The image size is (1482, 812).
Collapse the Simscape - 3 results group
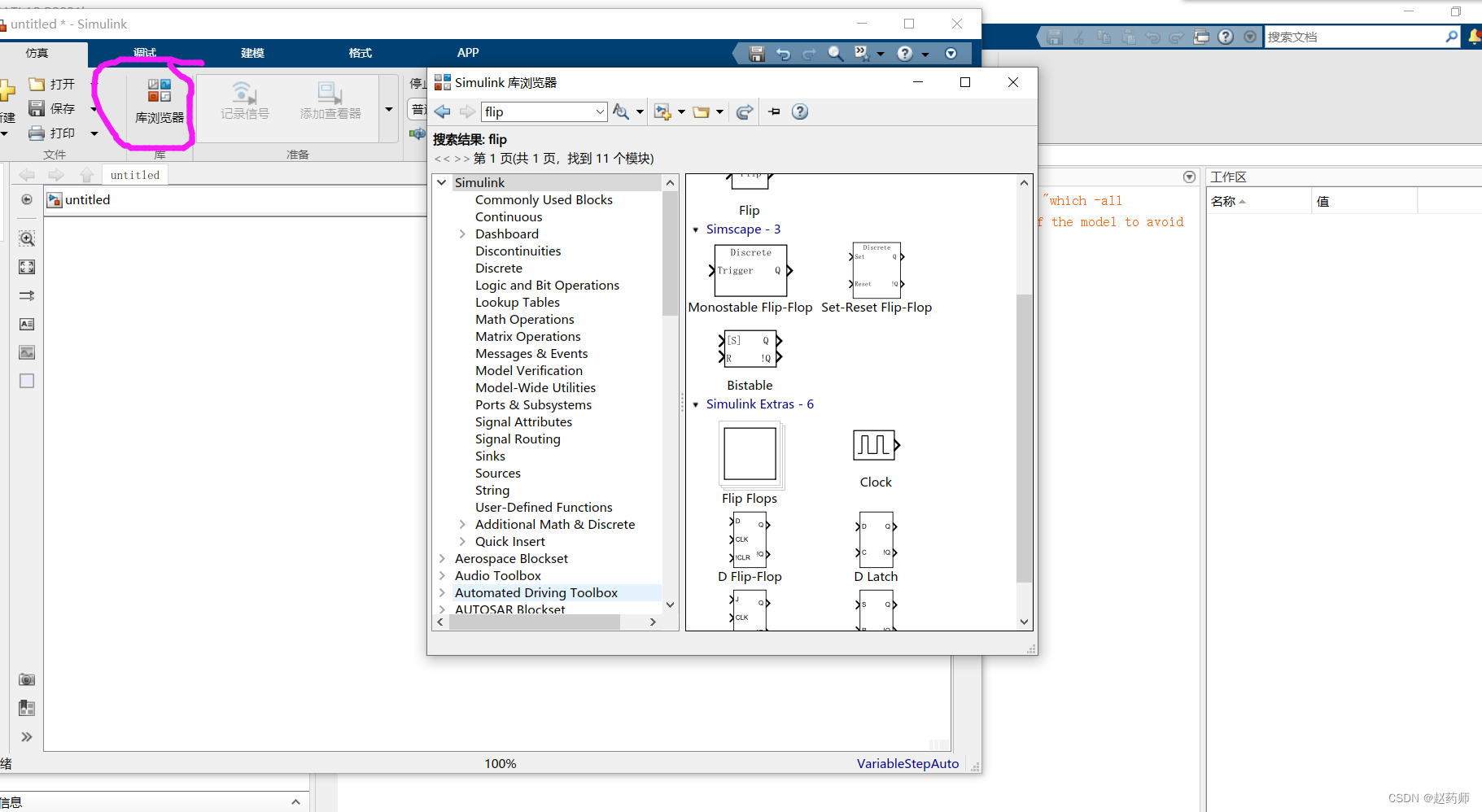[x=696, y=229]
